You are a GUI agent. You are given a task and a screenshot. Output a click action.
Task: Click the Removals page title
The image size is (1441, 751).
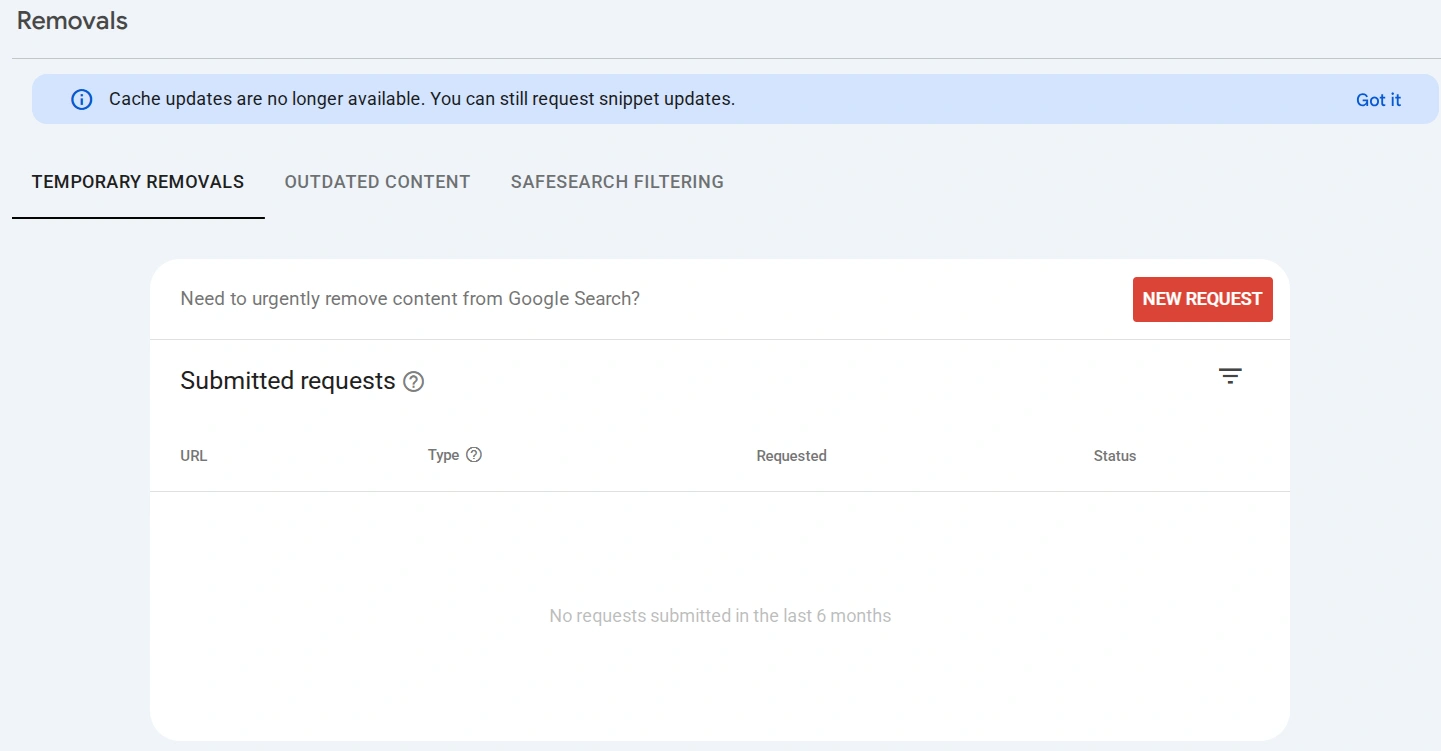click(x=72, y=21)
